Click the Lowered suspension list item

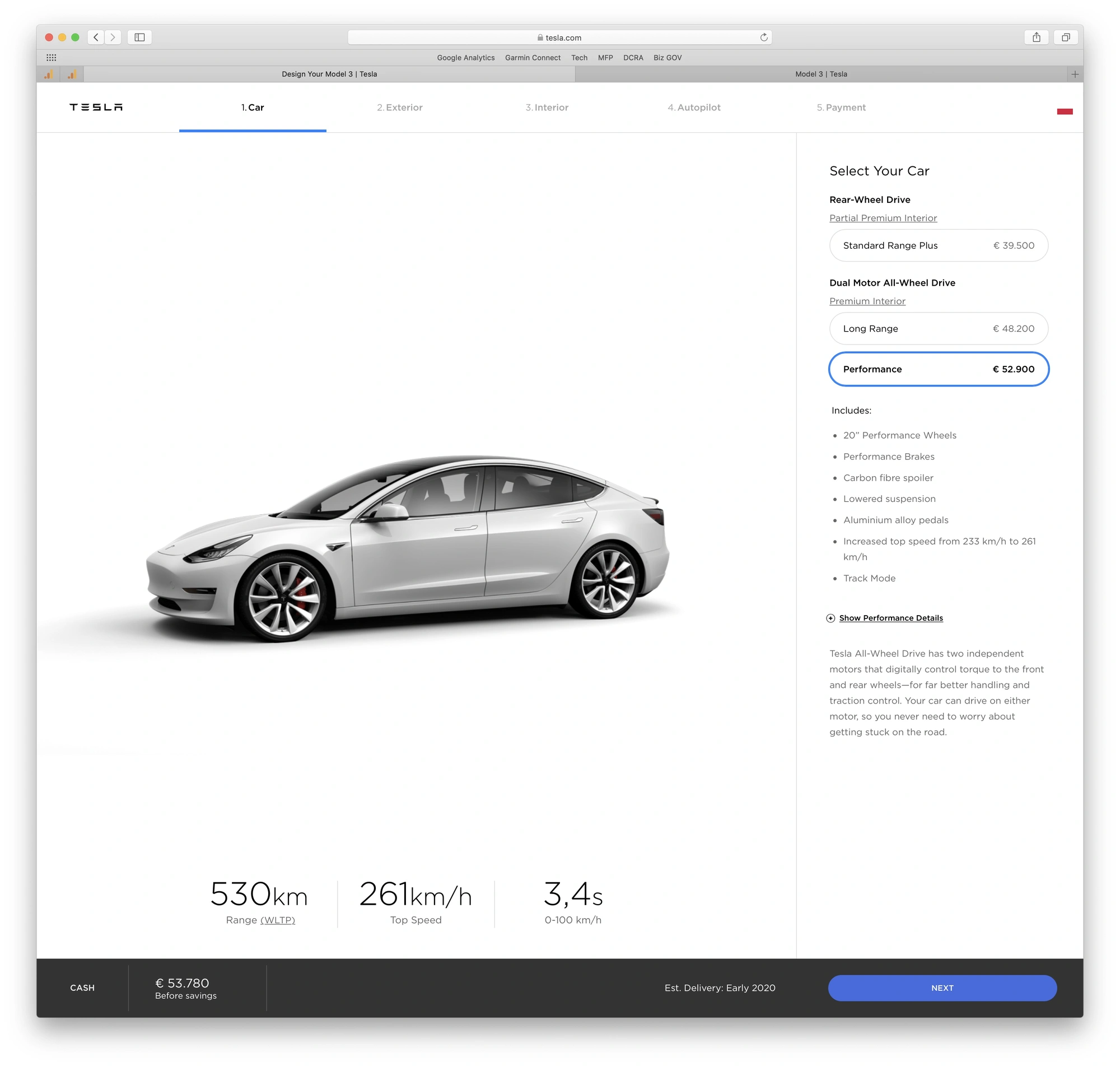click(889, 499)
